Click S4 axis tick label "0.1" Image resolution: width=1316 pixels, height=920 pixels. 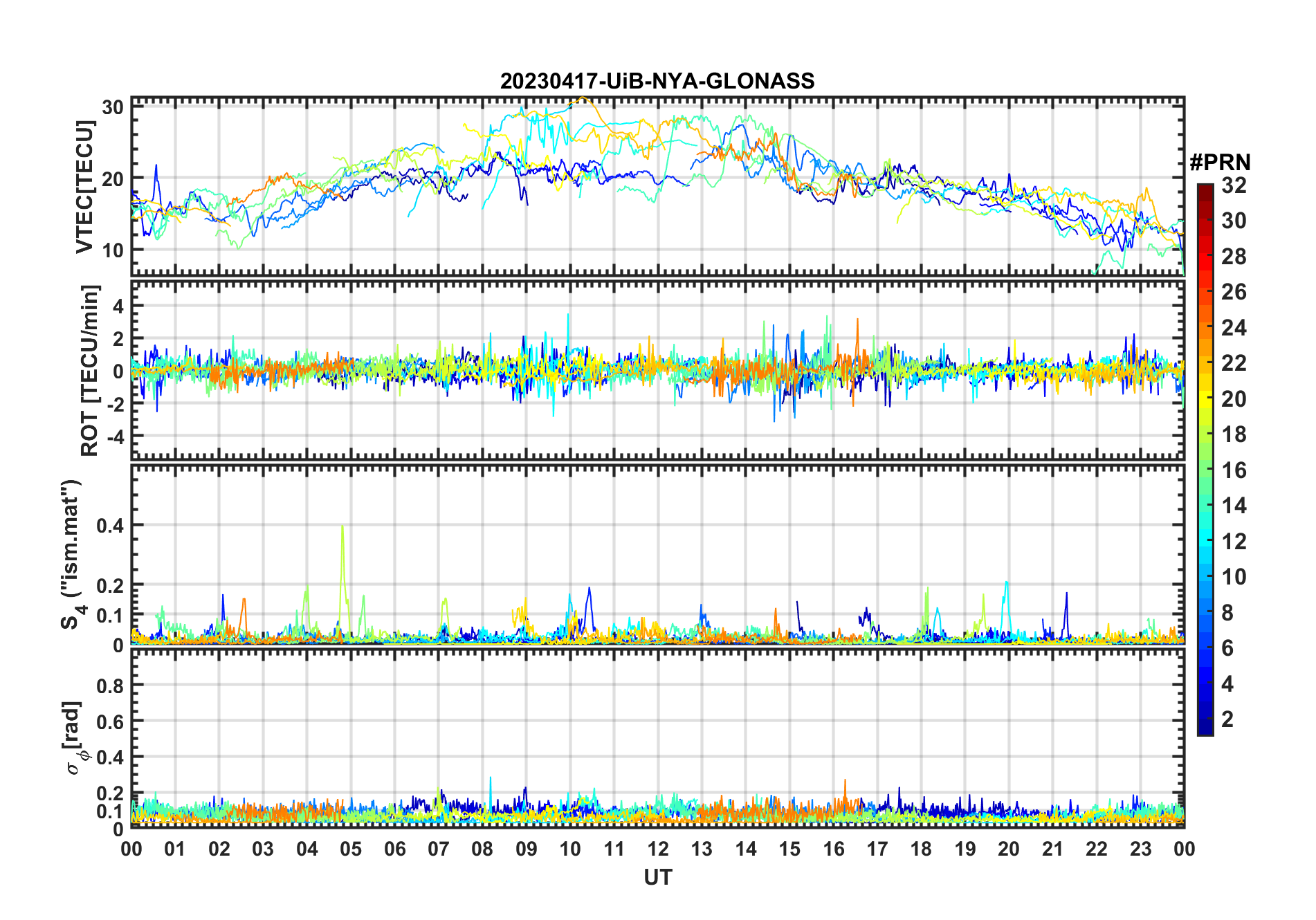[110, 616]
